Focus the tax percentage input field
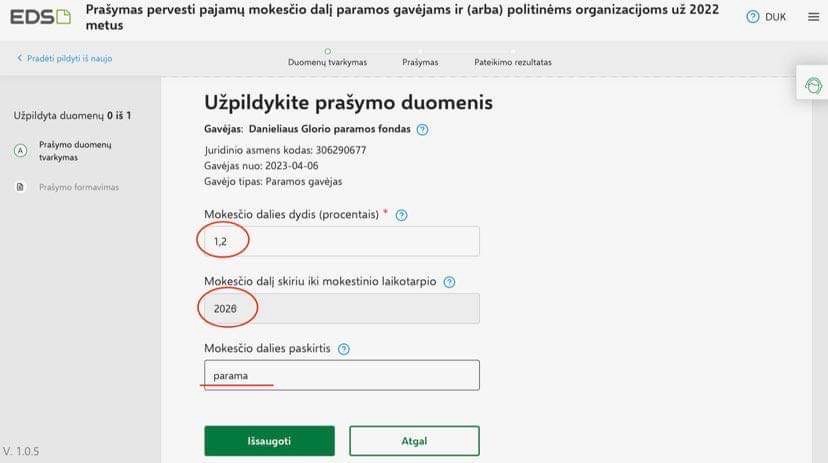The width and height of the screenshot is (828, 463). point(341,241)
